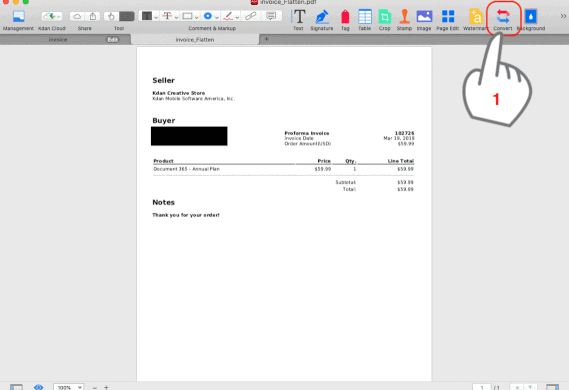Viewport: 569px width, 390px height.
Task: Click the cloud upload icon under Share
Action: 77,16
